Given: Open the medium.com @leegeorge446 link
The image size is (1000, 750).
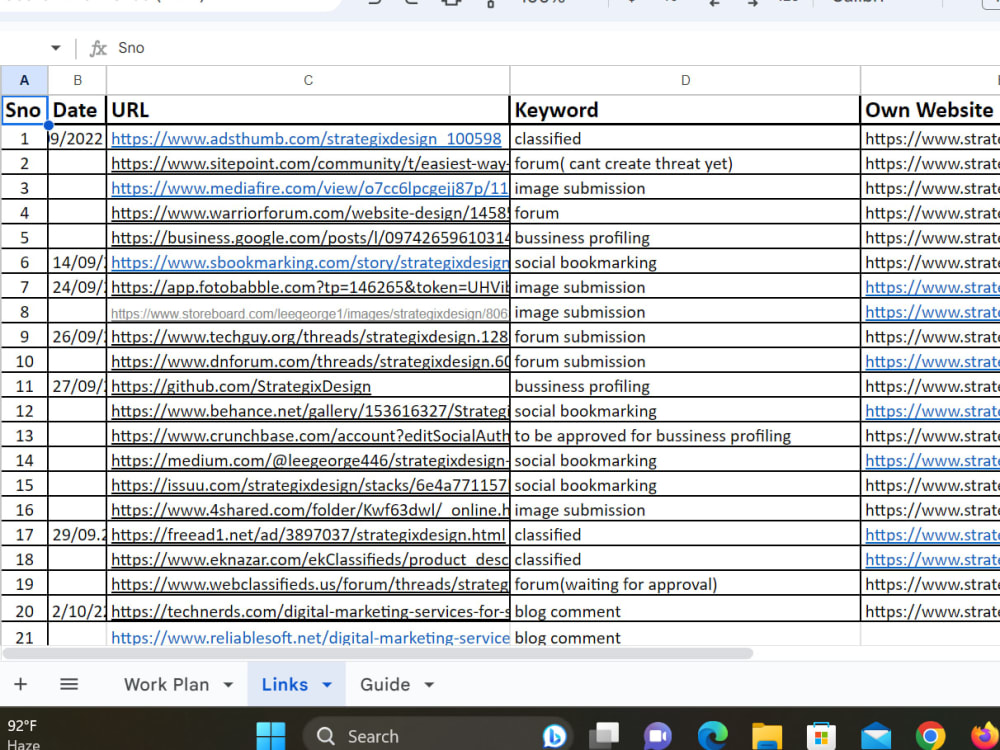Looking at the screenshot, I should (309, 460).
